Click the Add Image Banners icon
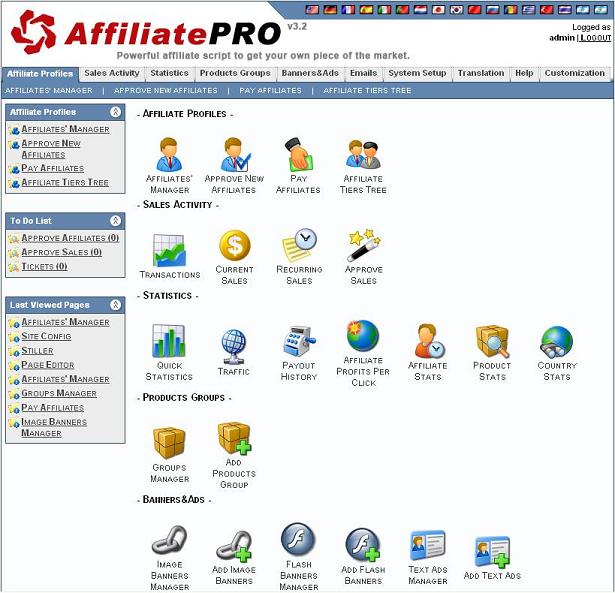 click(234, 546)
